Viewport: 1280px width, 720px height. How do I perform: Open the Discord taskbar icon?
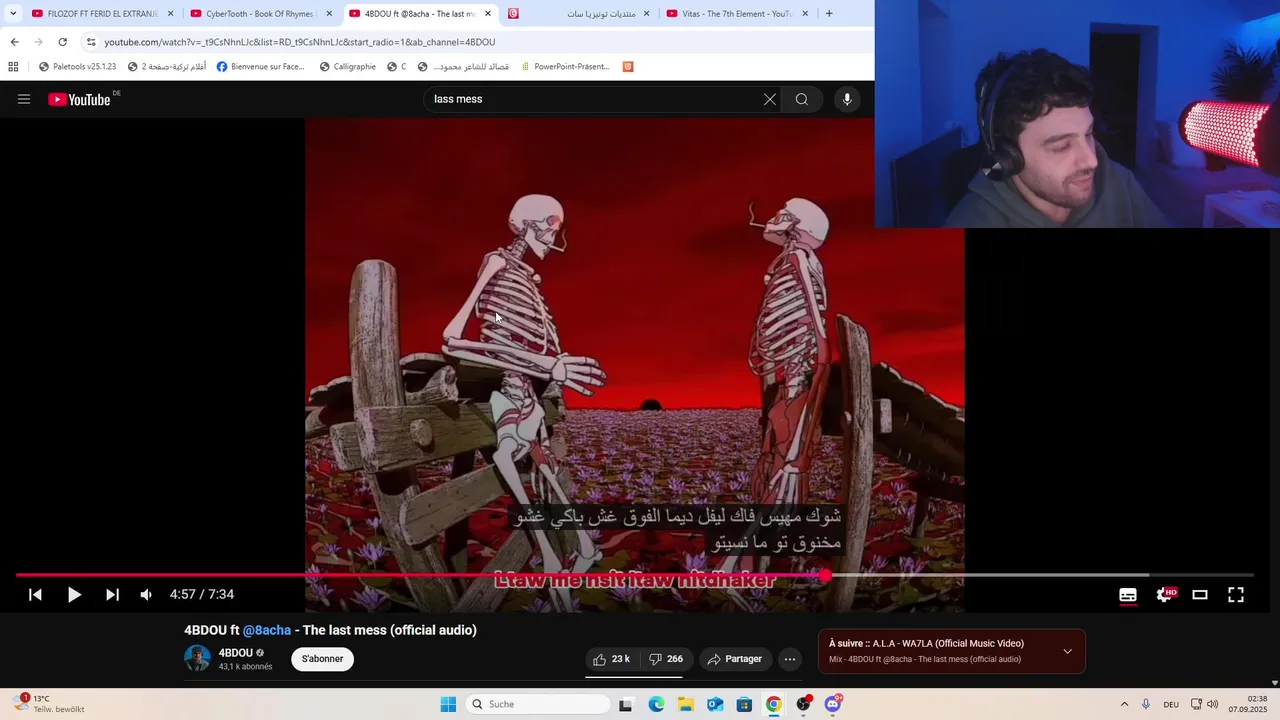coord(833,704)
